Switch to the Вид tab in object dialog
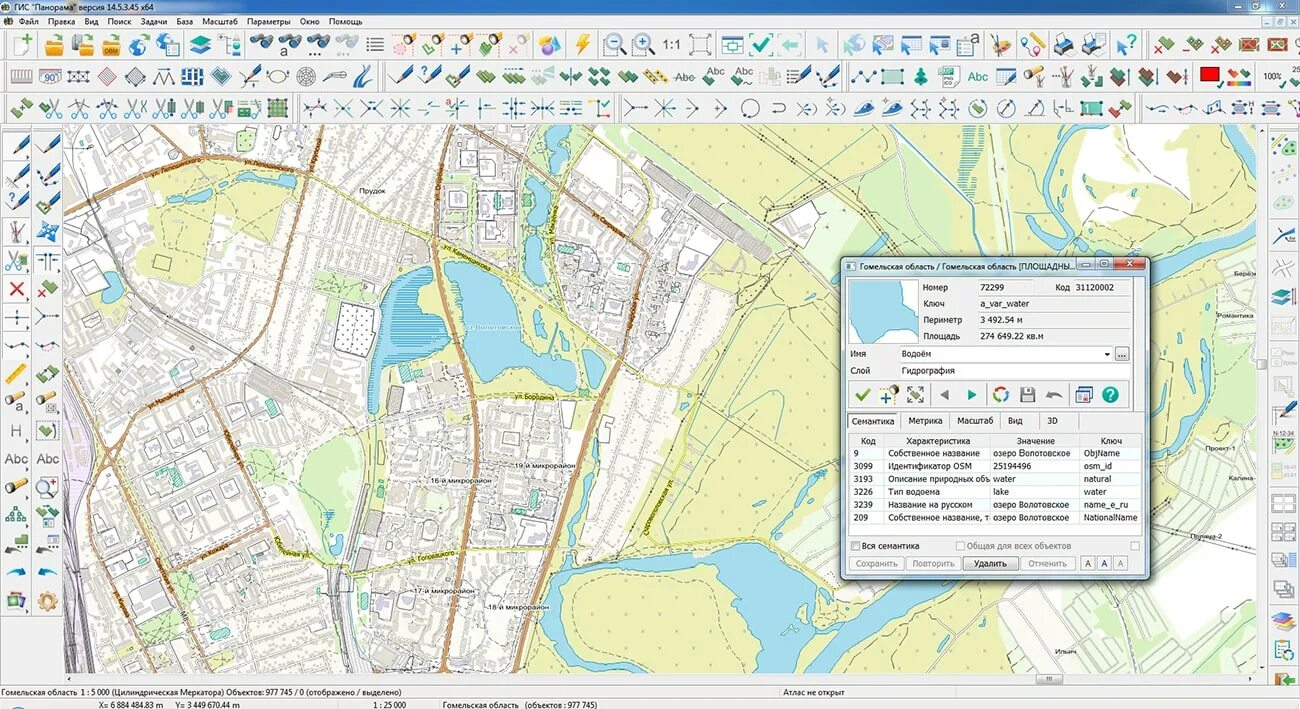Screen dimensions: 1300x709 (x=1015, y=421)
